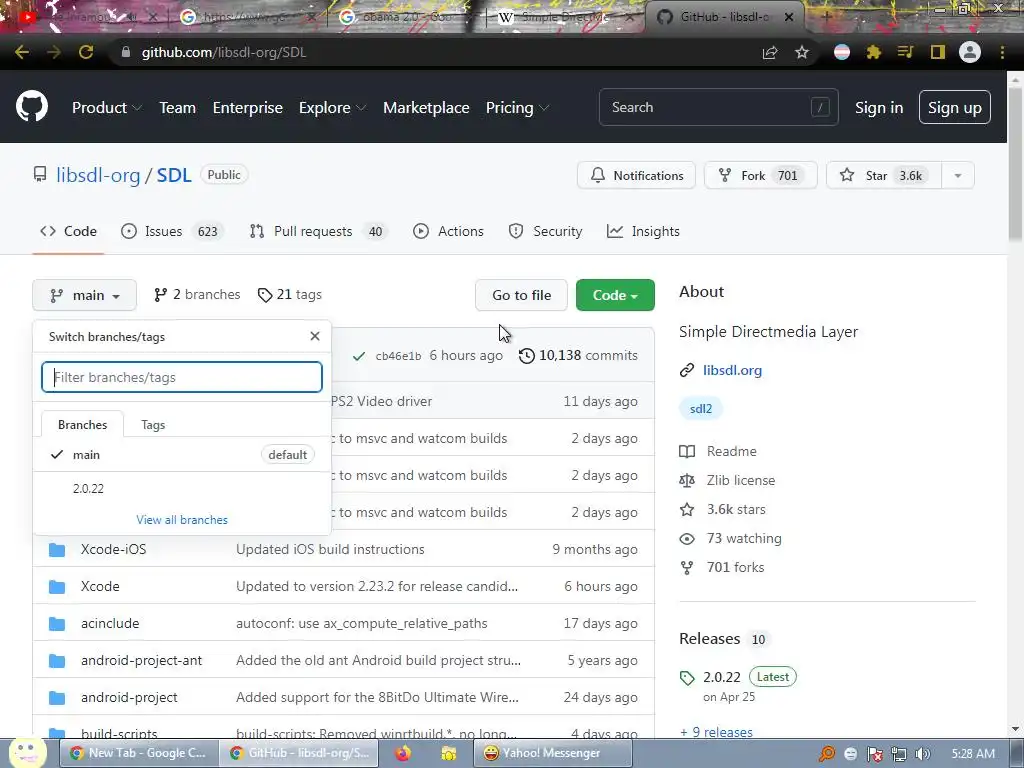
Task: Expand the Product menu dropdown
Action: tap(107, 108)
